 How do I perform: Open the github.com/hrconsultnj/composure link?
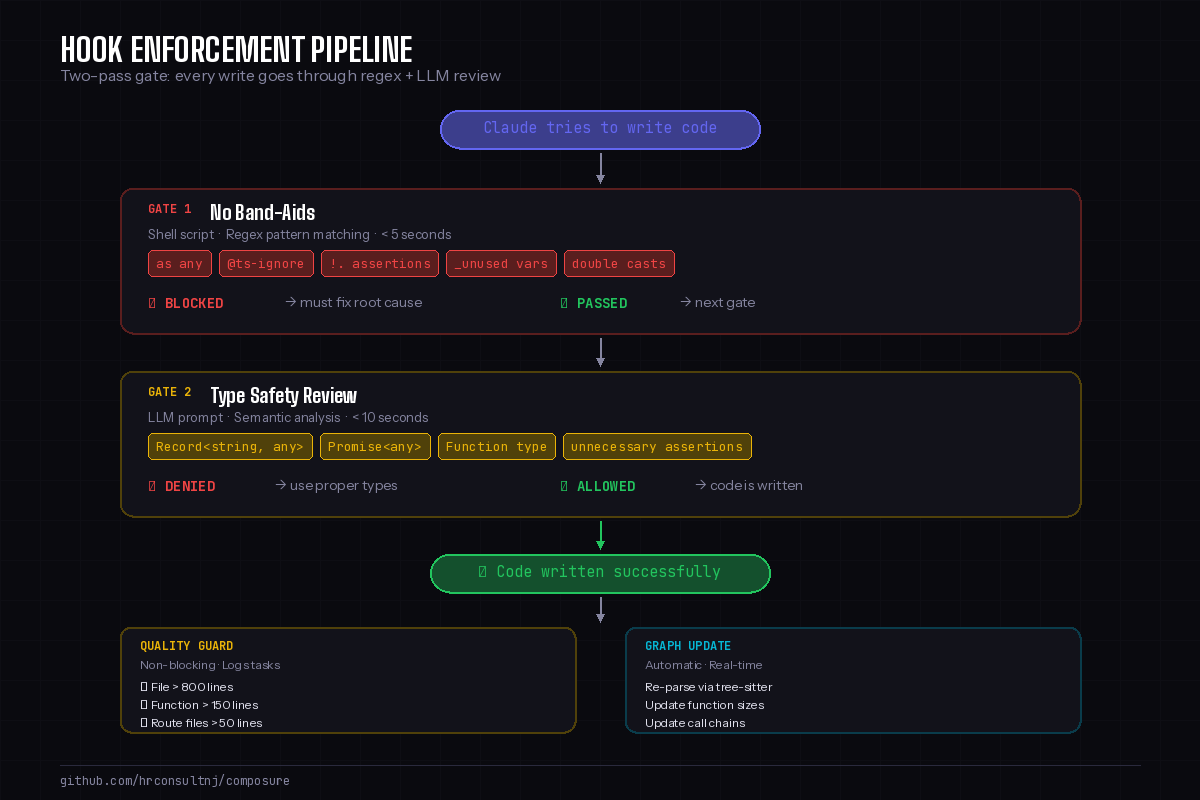pos(175,781)
